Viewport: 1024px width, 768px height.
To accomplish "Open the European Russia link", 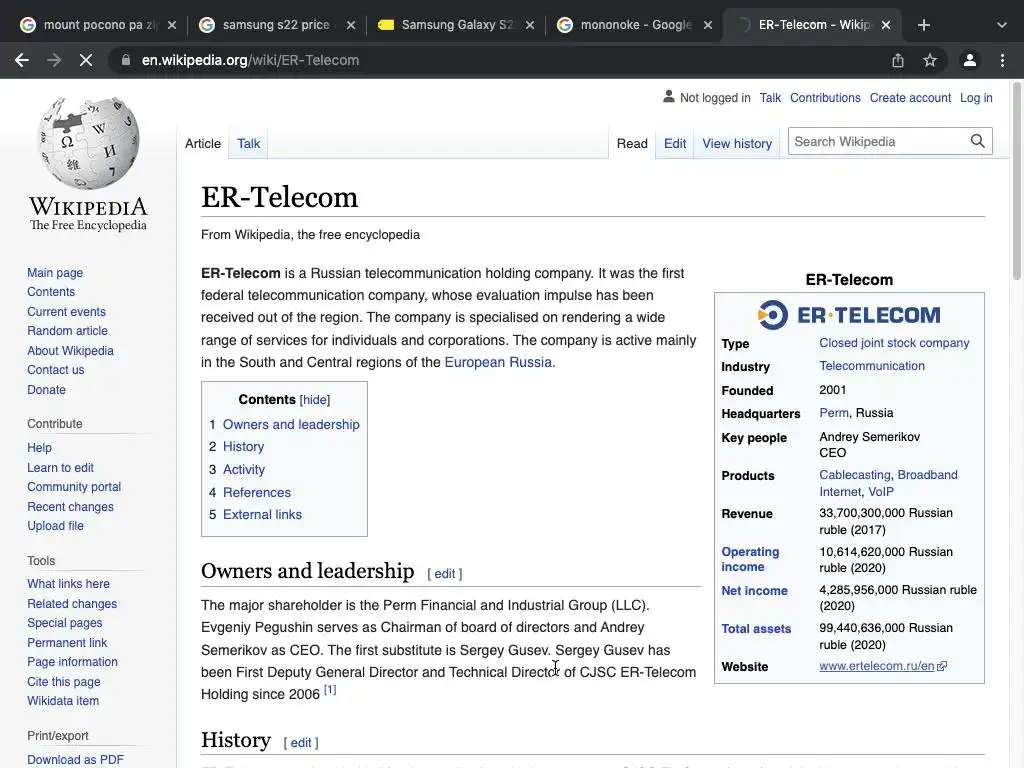I will [498, 362].
